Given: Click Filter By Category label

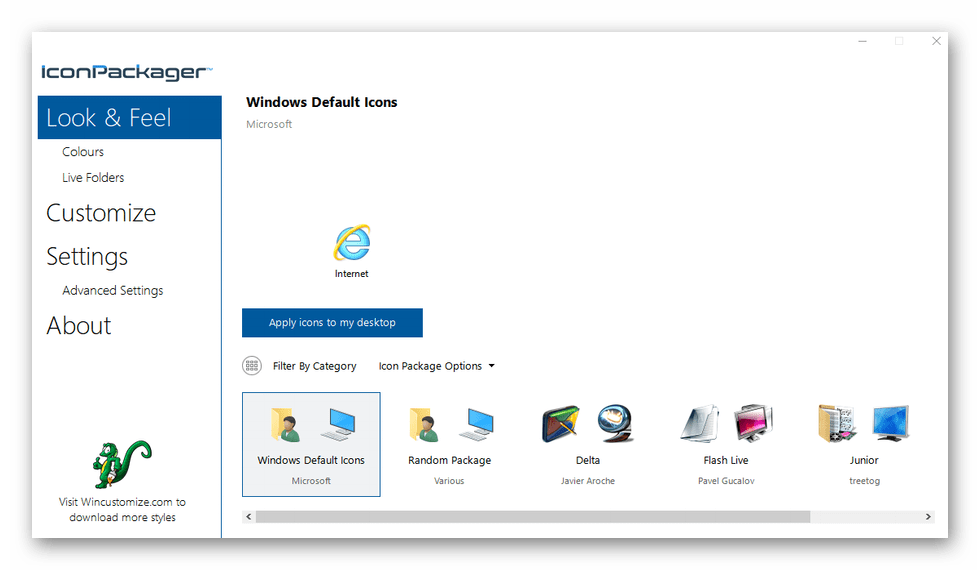Looking at the screenshot, I should pos(314,366).
